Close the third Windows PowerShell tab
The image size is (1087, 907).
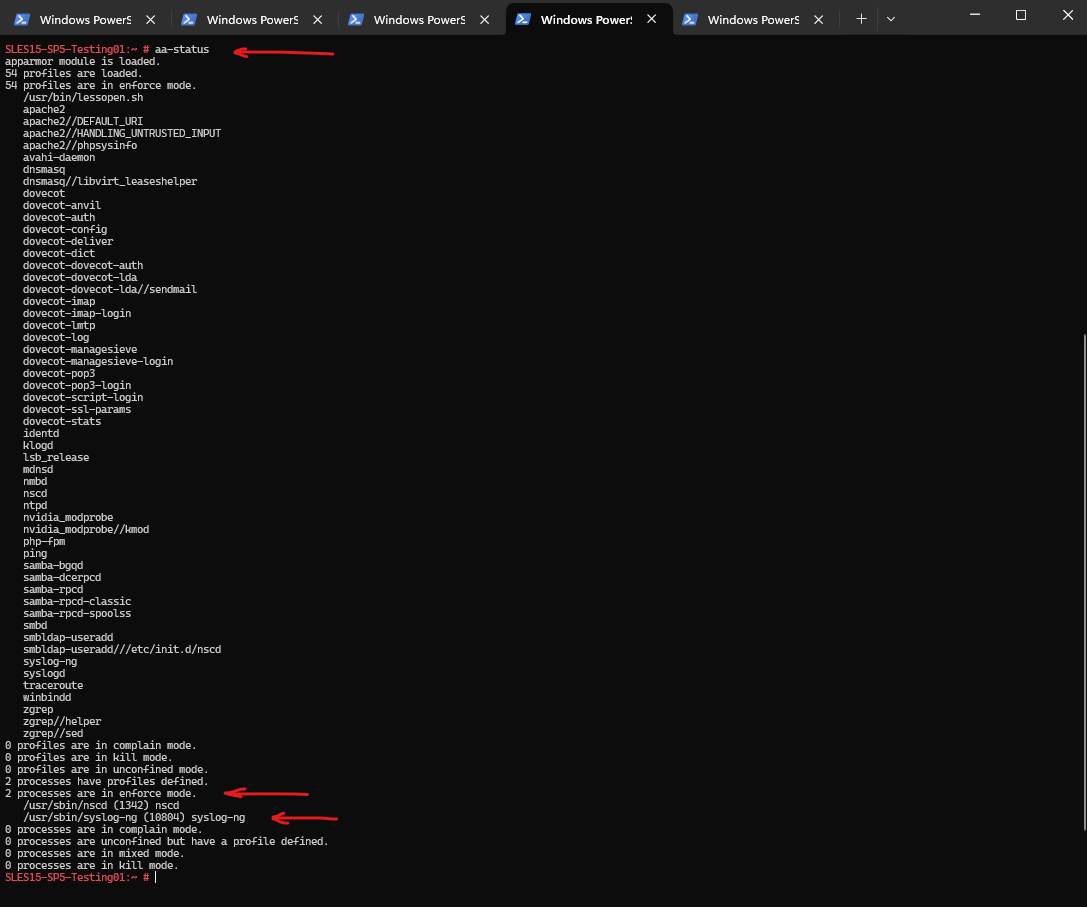(x=485, y=19)
